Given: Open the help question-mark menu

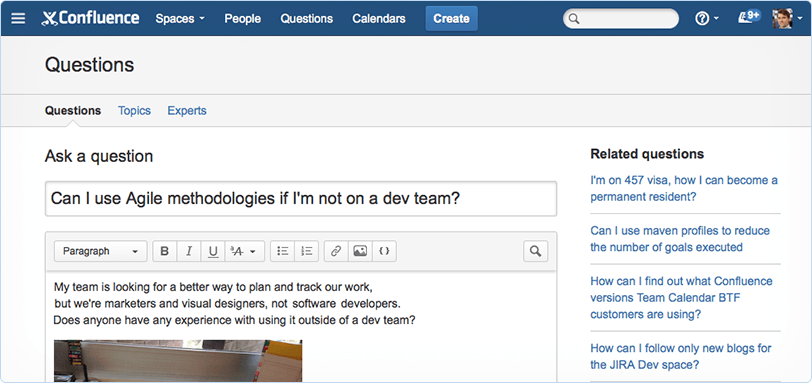Looking at the screenshot, I should coord(706,19).
